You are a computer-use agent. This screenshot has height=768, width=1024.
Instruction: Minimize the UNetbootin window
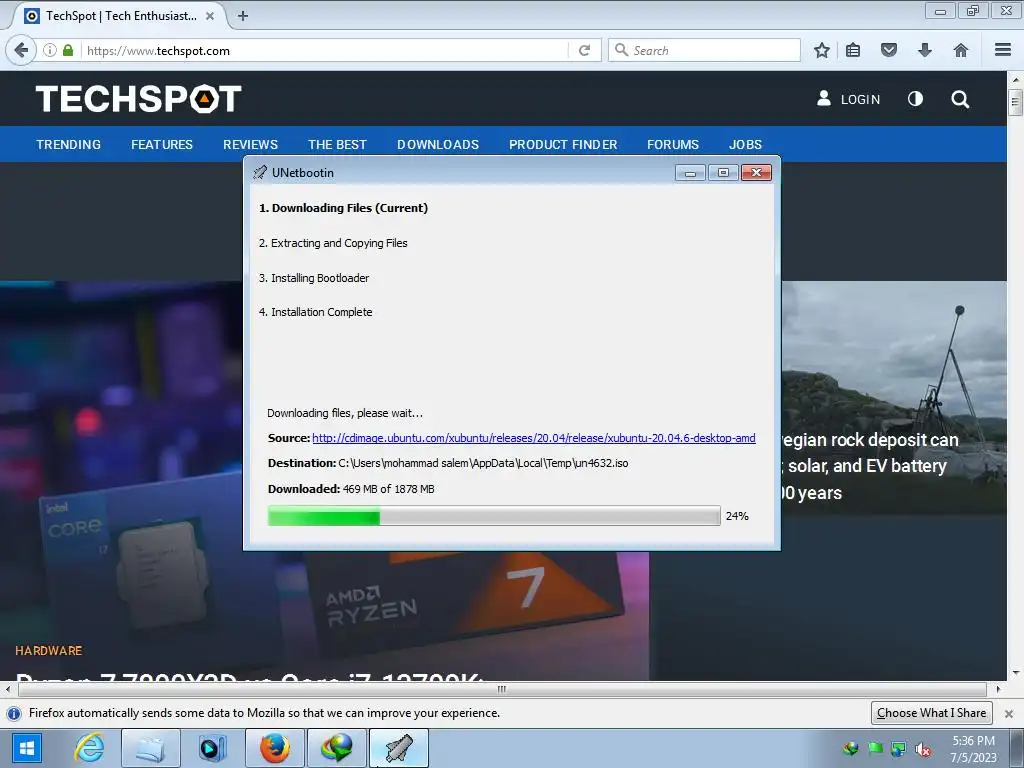click(x=690, y=172)
